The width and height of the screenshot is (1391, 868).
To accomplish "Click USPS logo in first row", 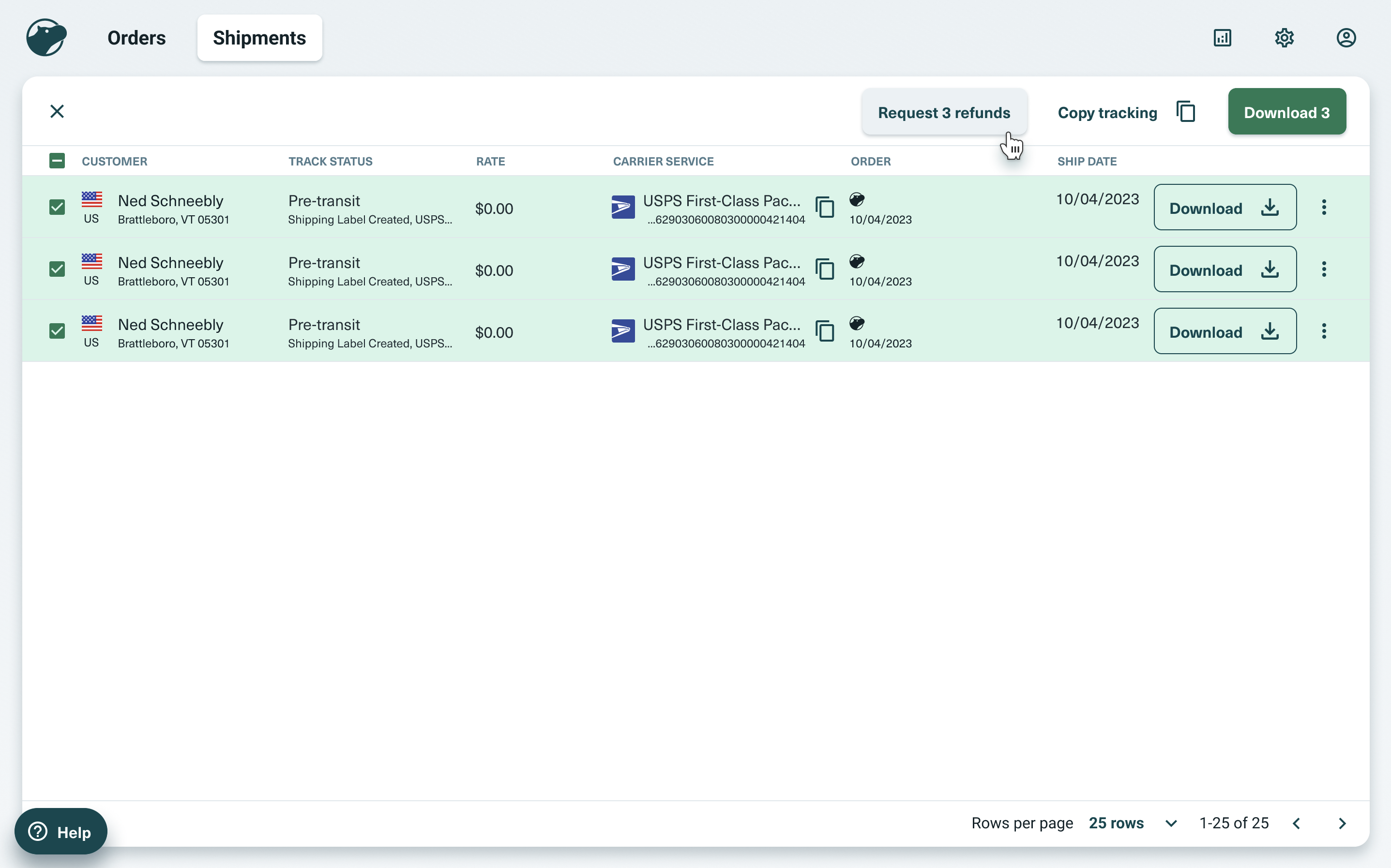I will click(623, 207).
